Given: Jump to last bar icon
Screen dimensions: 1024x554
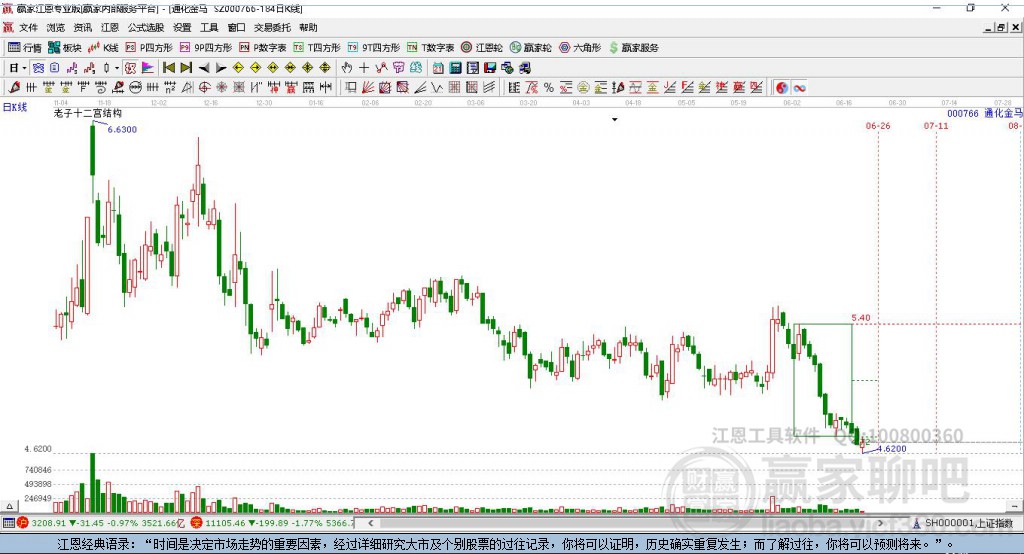Looking at the screenshot, I should click(x=186, y=67).
